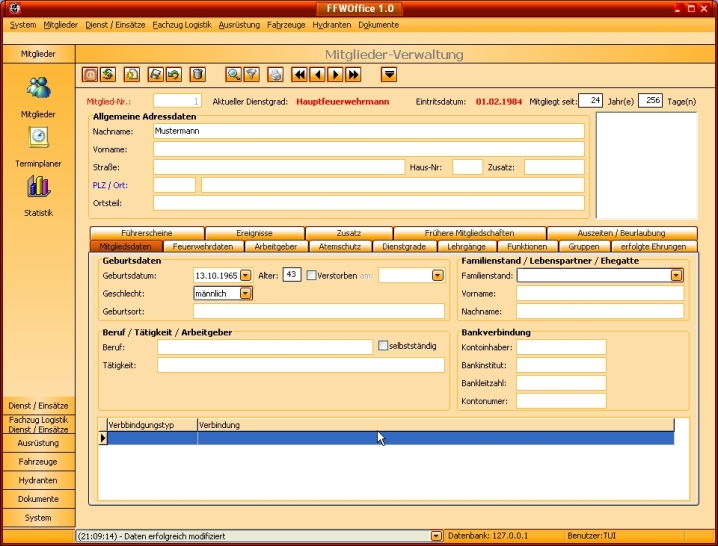The height and width of the screenshot is (546, 718).
Task: Click the trash delete record icon
Action: pyautogui.click(x=198, y=74)
